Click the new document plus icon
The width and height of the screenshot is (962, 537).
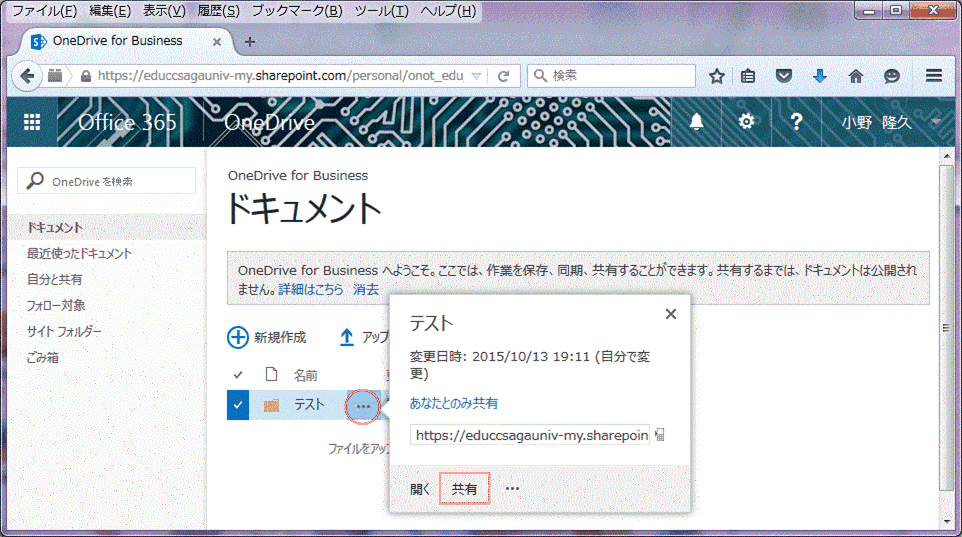(237, 337)
